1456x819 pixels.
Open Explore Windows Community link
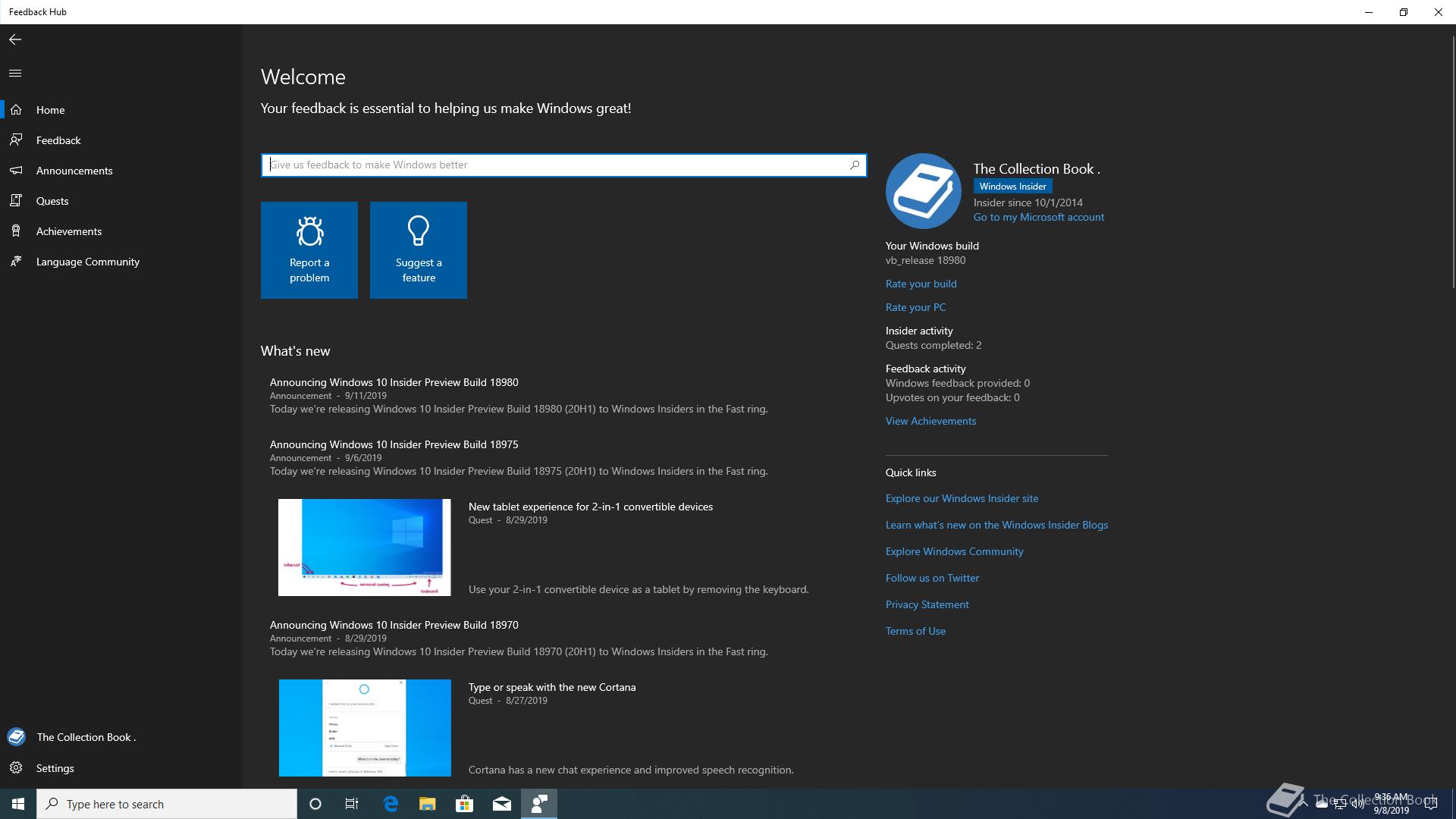pyautogui.click(x=954, y=551)
